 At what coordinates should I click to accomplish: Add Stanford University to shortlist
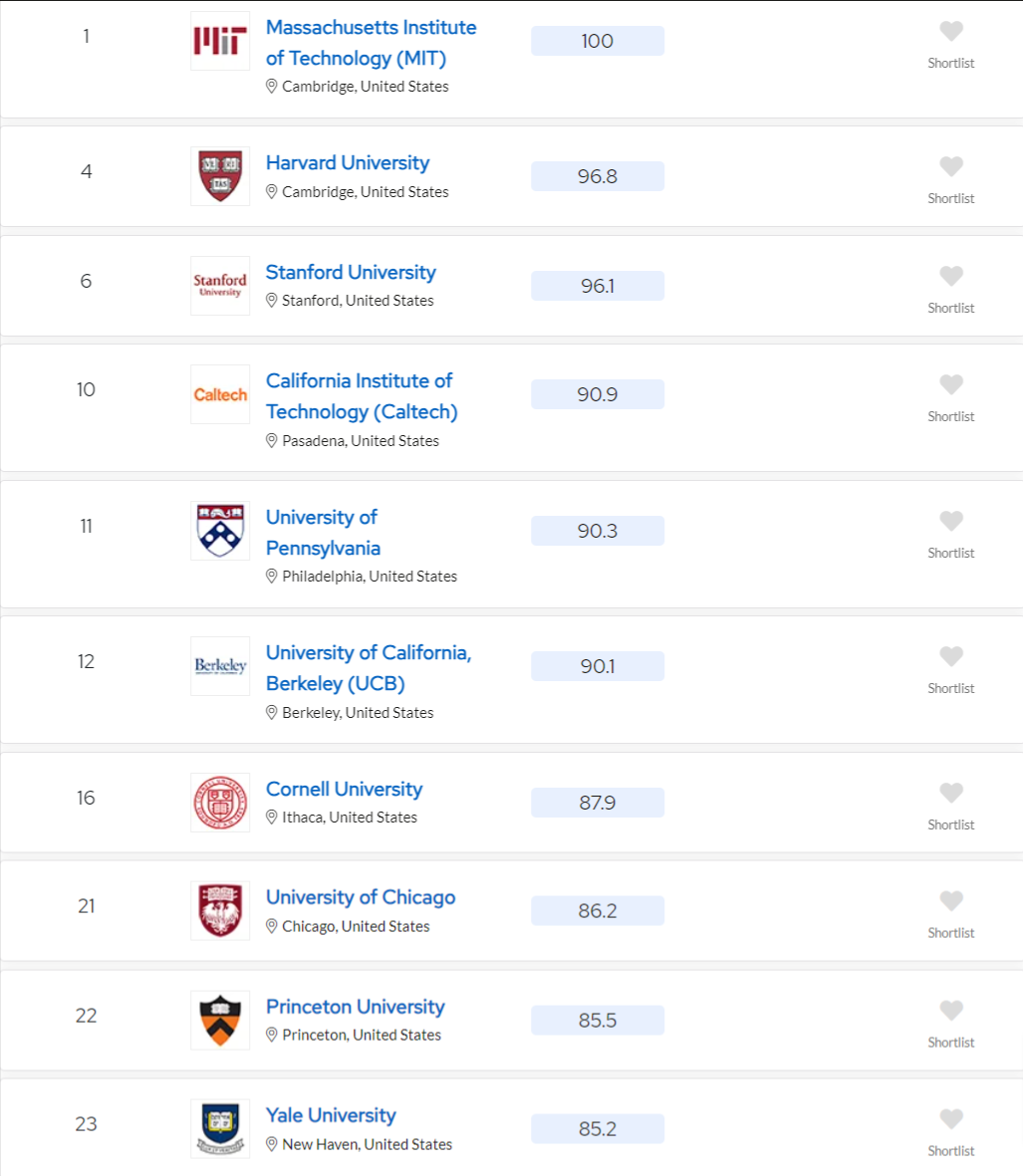pos(951,275)
